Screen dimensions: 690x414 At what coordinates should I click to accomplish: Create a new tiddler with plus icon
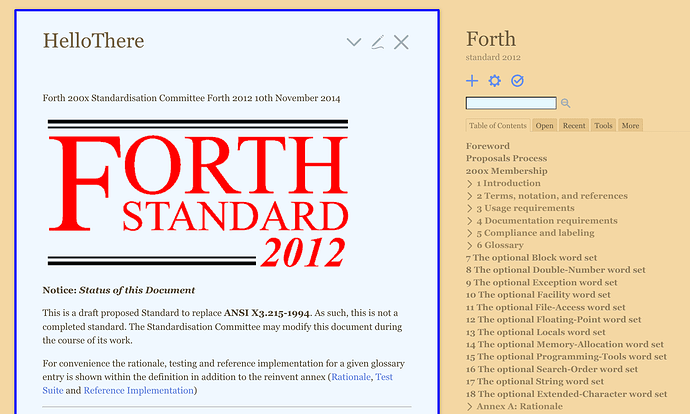coord(472,81)
